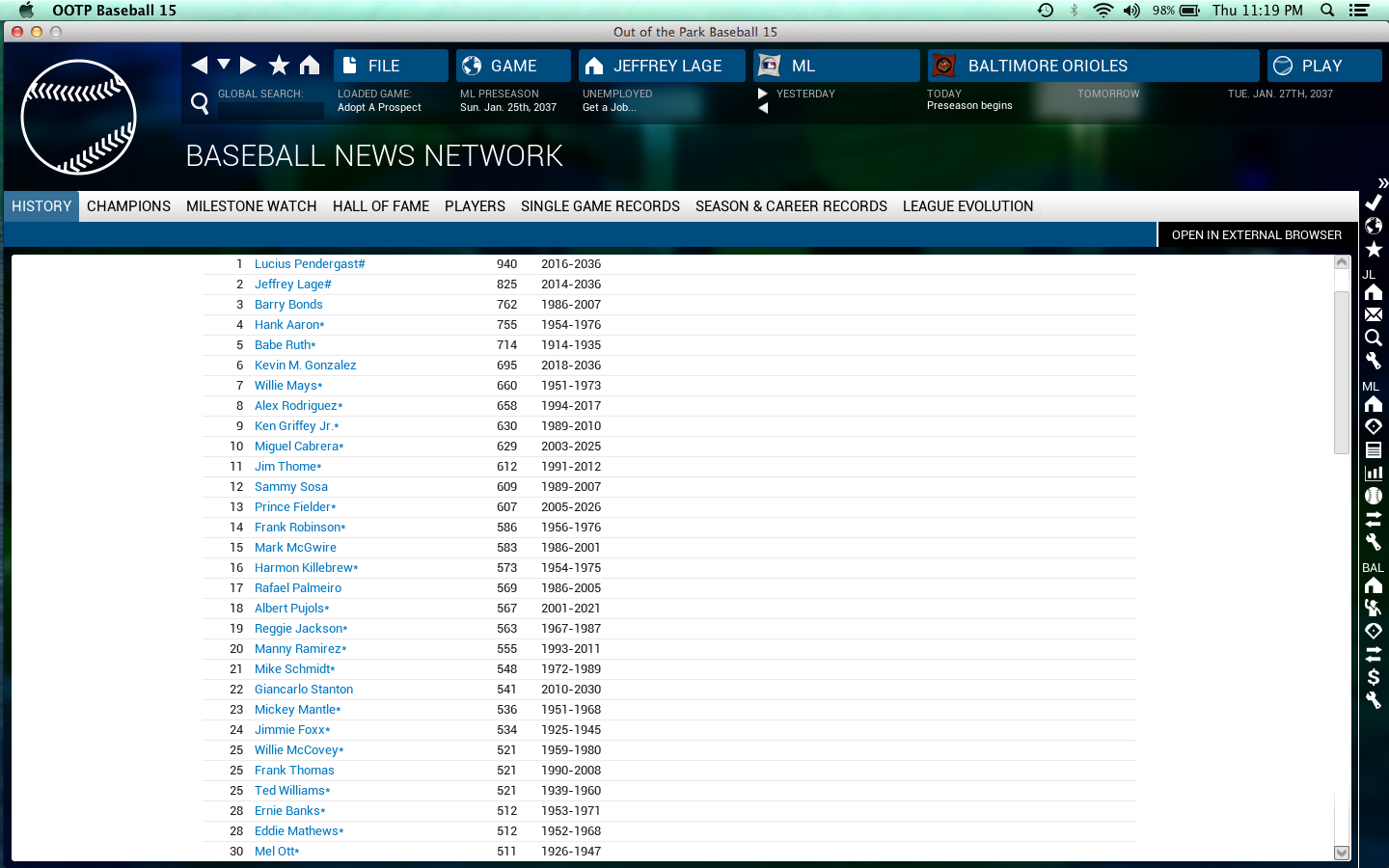This screenshot has height=868, width=1389.
Task: Click the bookmarks star in top toolbar
Action: (x=279, y=65)
